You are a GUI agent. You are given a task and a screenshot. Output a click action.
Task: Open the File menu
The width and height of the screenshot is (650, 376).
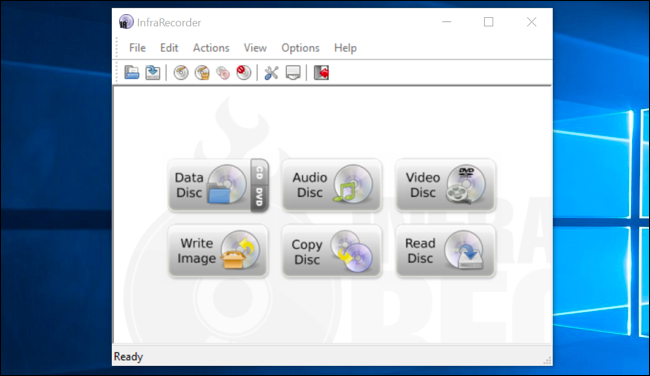(x=137, y=48)
